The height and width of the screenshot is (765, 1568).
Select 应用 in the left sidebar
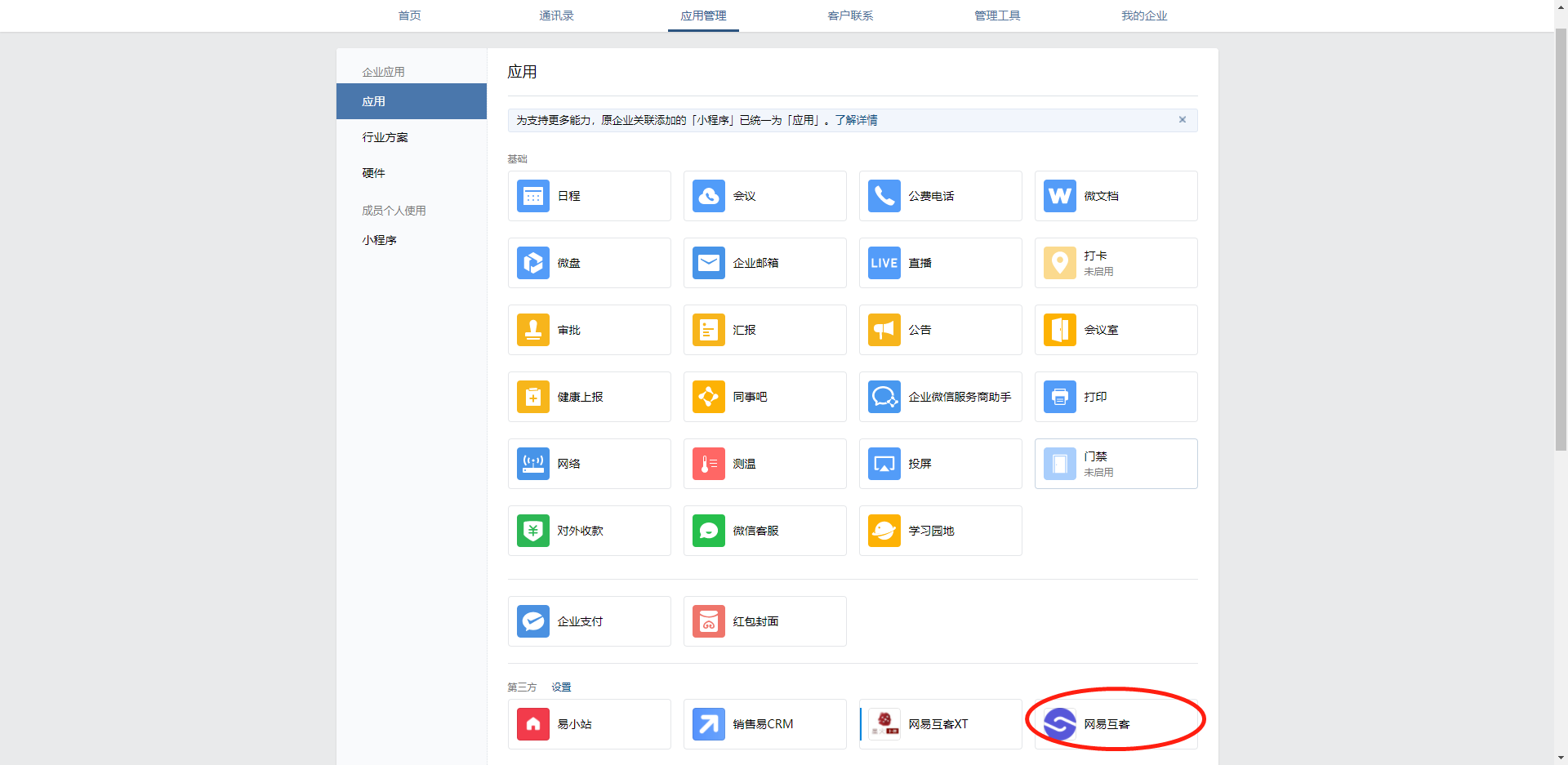[x=412, y=101]
